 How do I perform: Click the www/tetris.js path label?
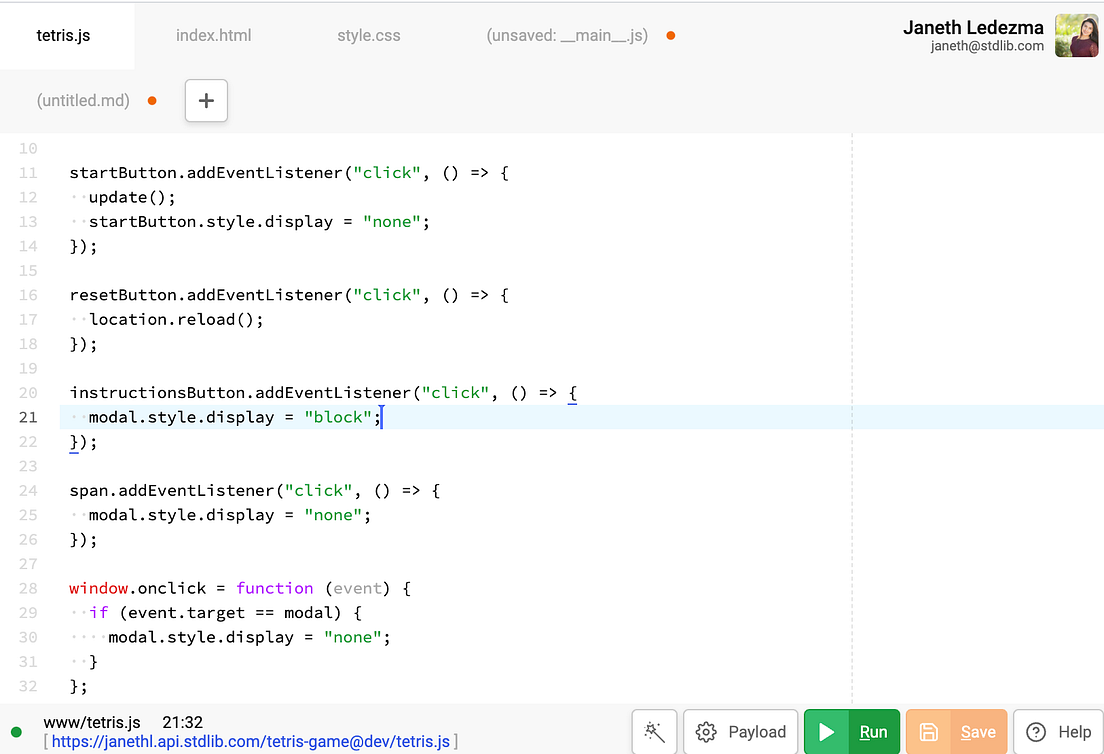point(90,722)
